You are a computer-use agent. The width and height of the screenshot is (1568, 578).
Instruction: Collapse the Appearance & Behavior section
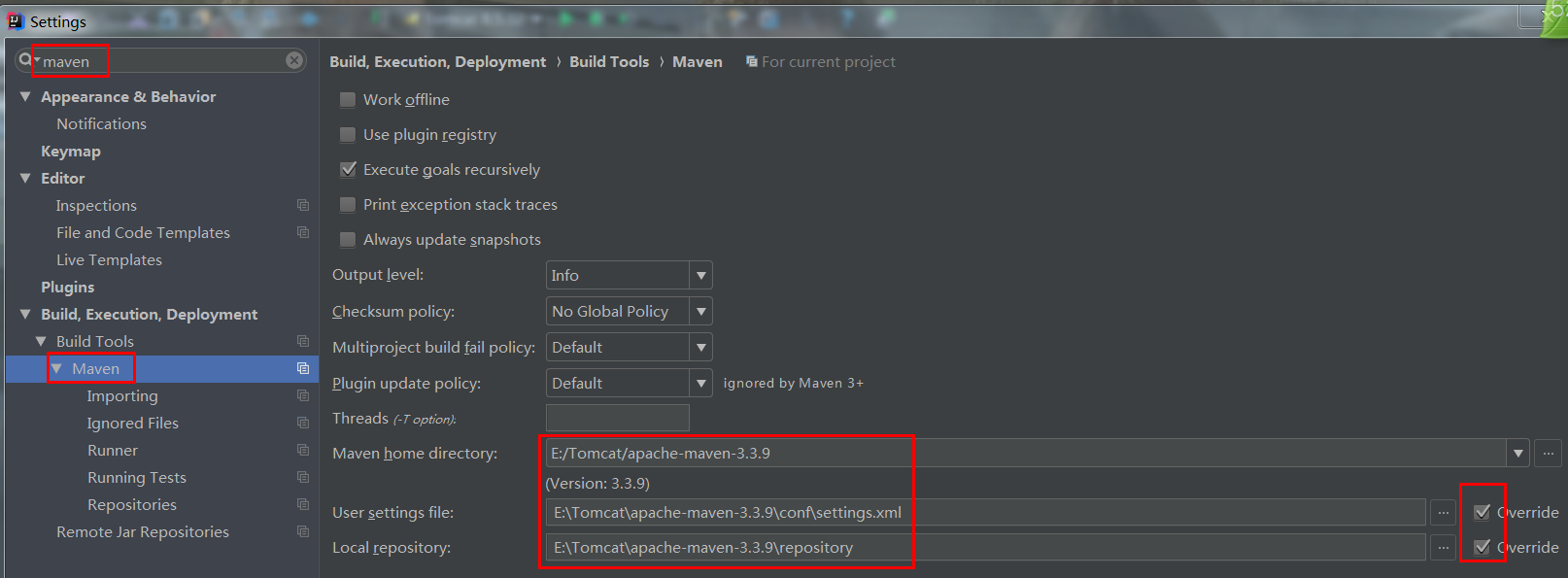click(x=25, y=96)
